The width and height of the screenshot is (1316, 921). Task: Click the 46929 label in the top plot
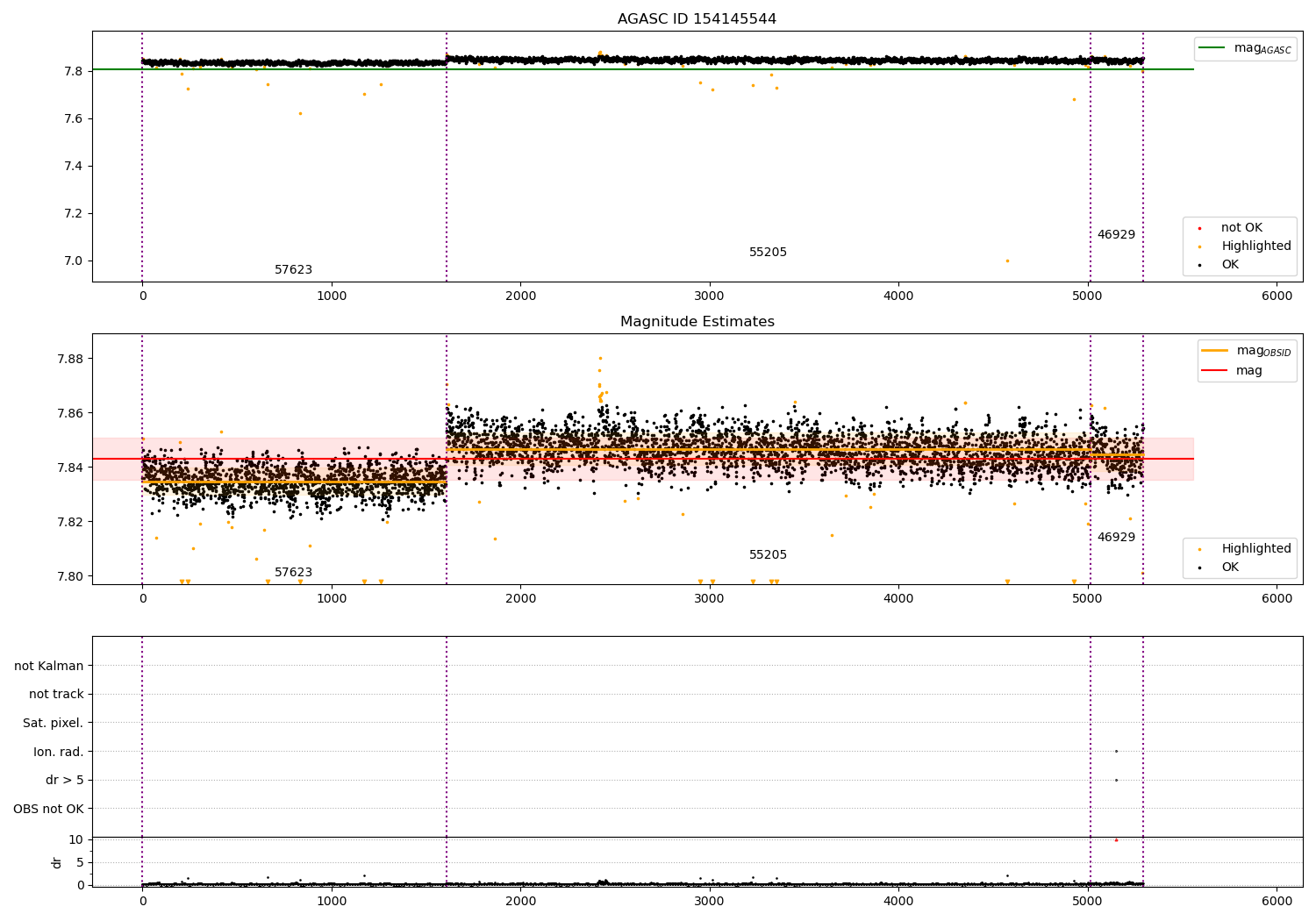[x=1116, y=235]
